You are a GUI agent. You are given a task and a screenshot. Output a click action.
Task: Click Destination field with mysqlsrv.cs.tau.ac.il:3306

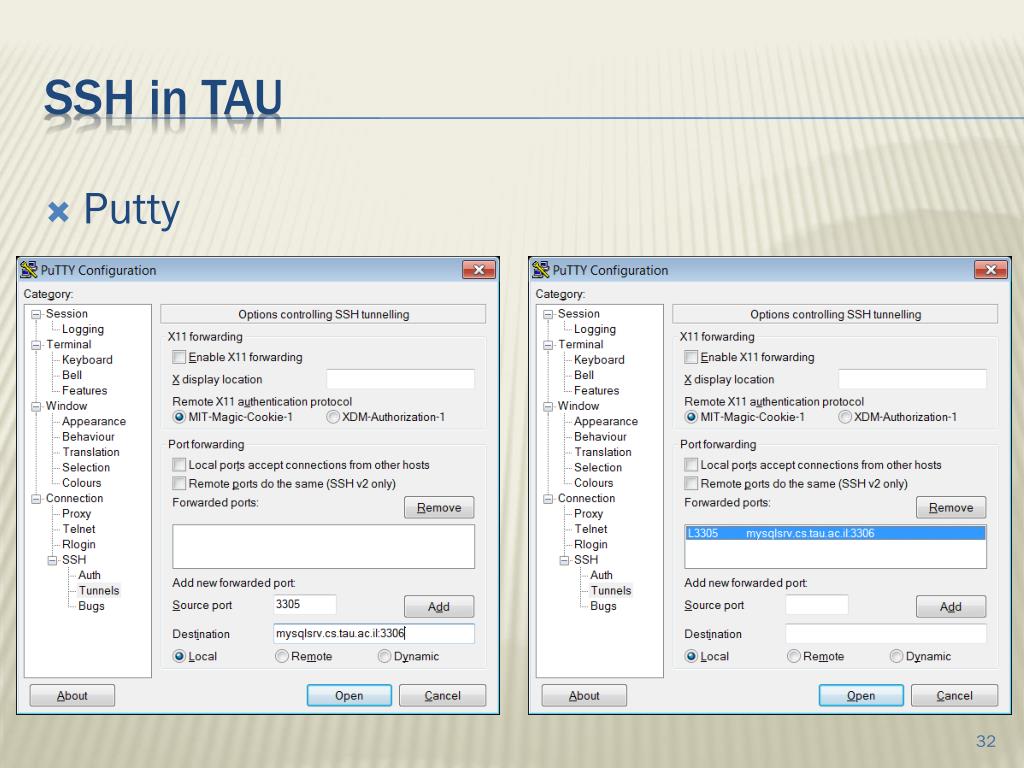(374, 633)
